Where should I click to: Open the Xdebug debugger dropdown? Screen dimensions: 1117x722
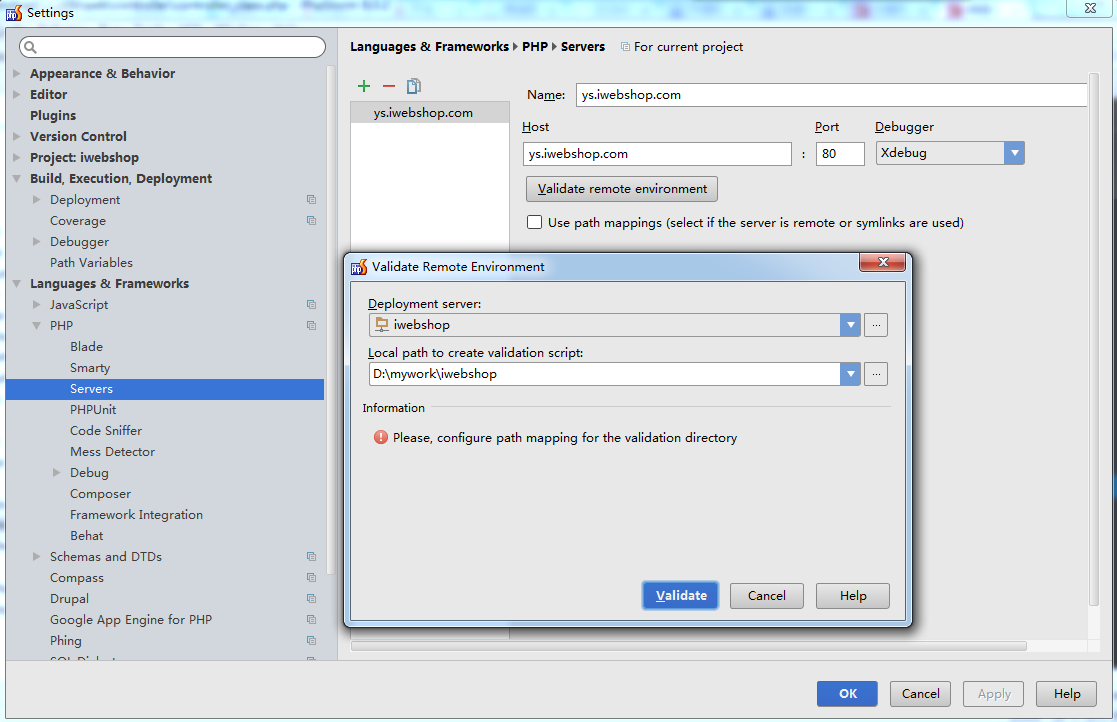[x=1015, y=152]
